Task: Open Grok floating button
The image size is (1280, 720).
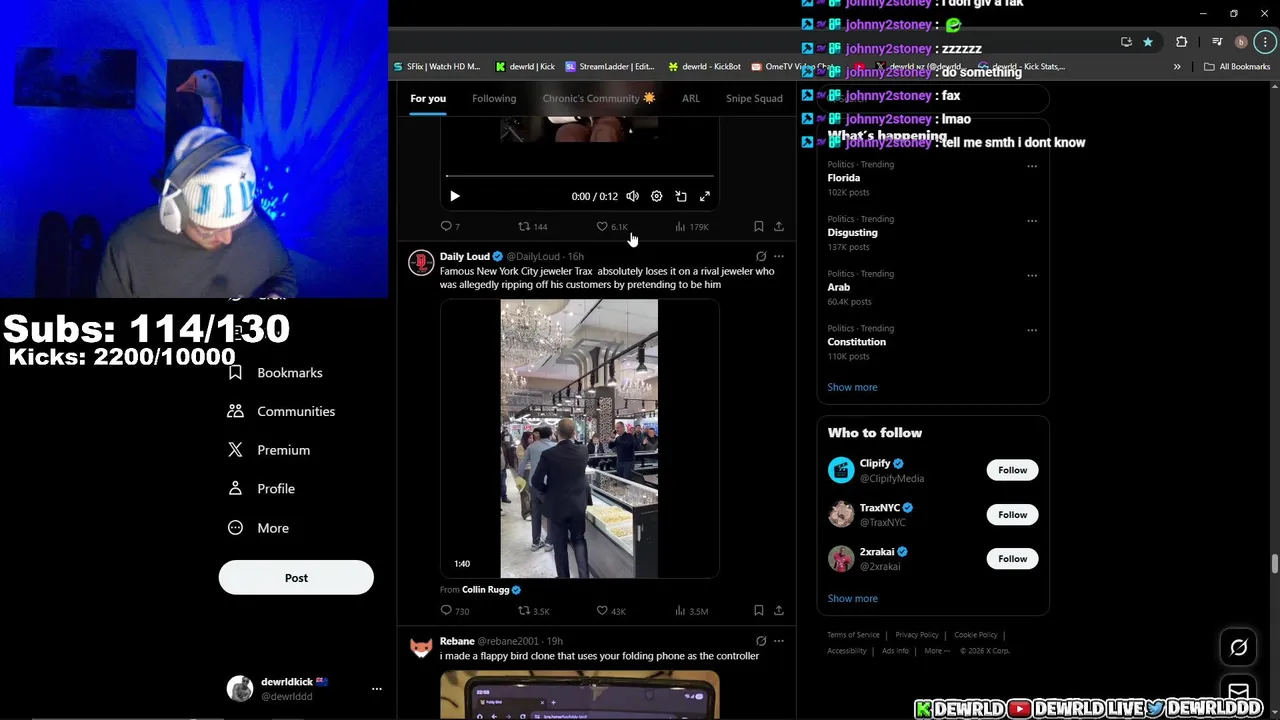Action: point(1238,648)
